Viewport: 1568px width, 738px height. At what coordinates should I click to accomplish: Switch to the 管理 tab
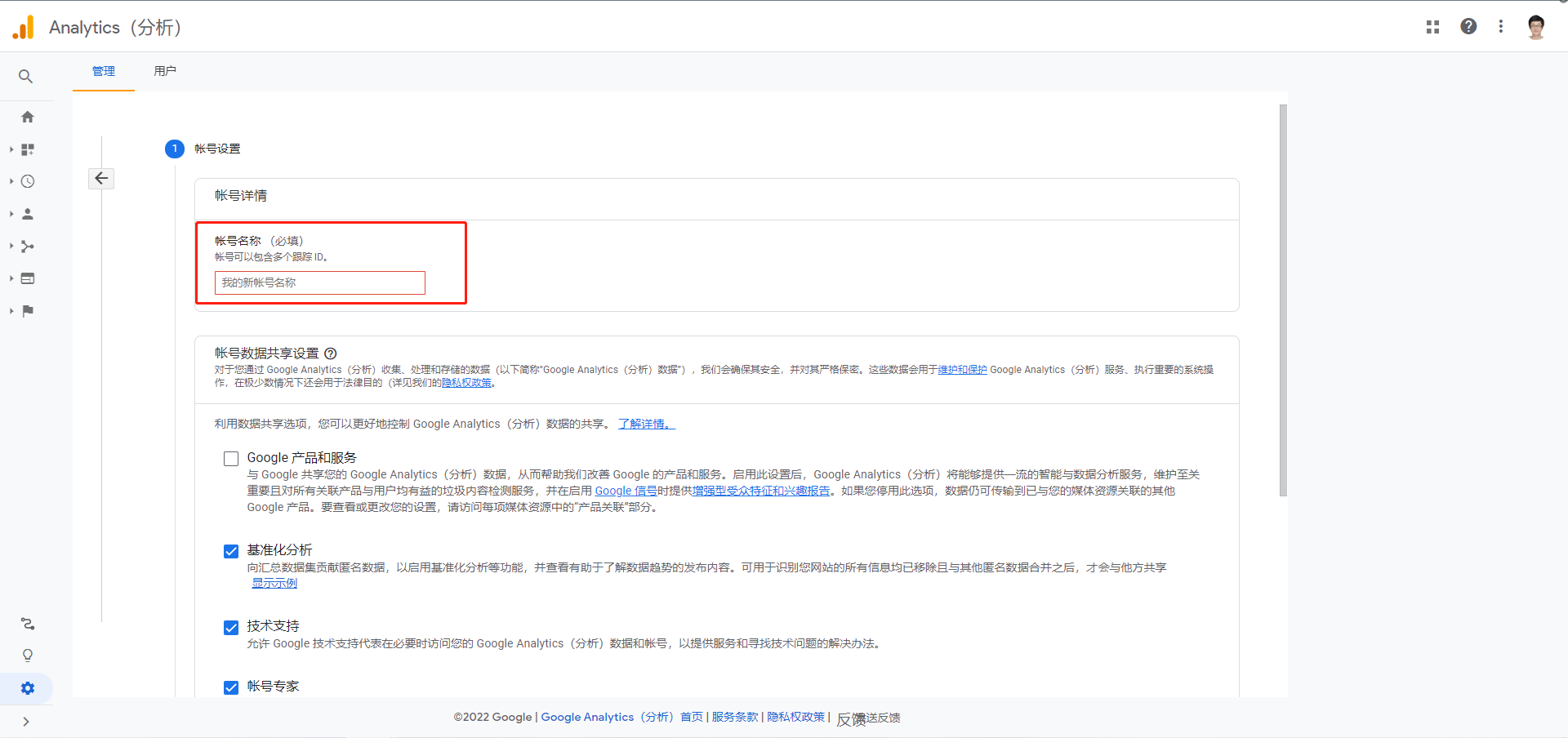point(104,71)
